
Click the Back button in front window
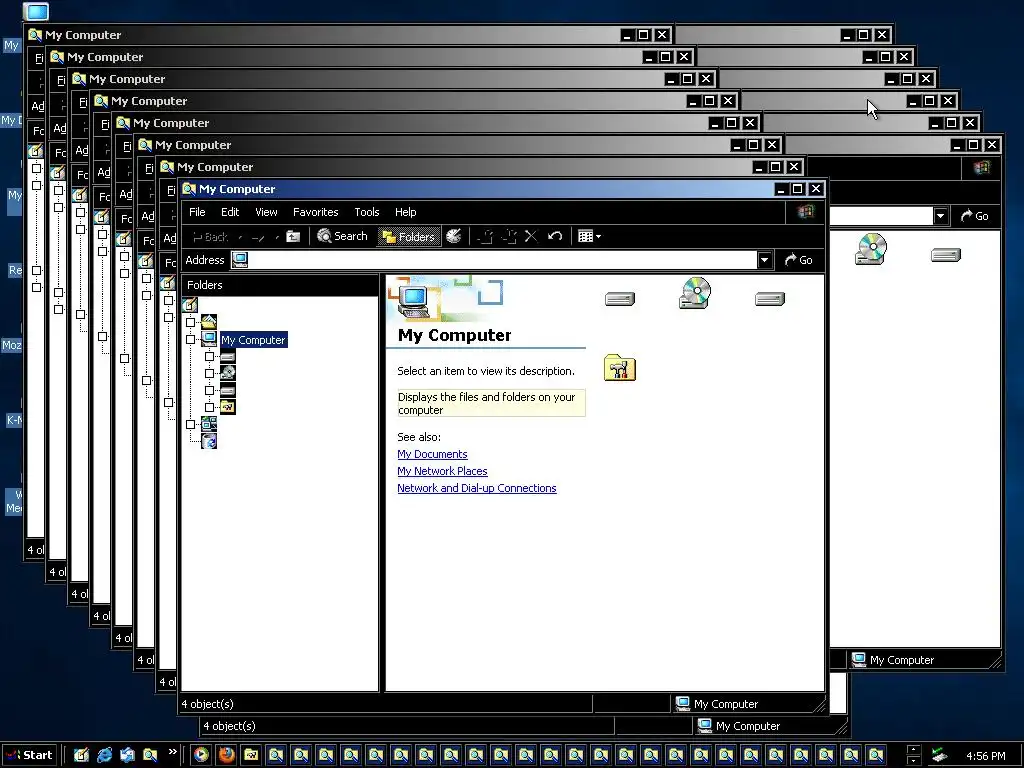coord(210,236)
